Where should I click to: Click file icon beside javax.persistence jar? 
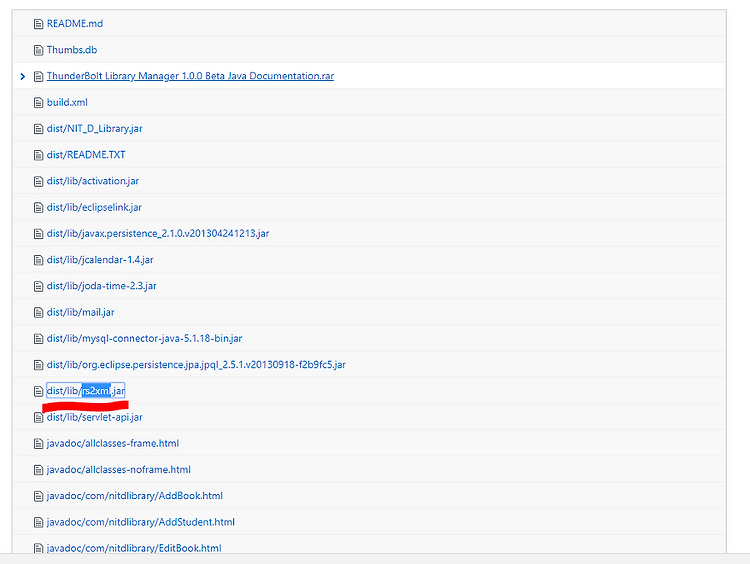point(38,234)
